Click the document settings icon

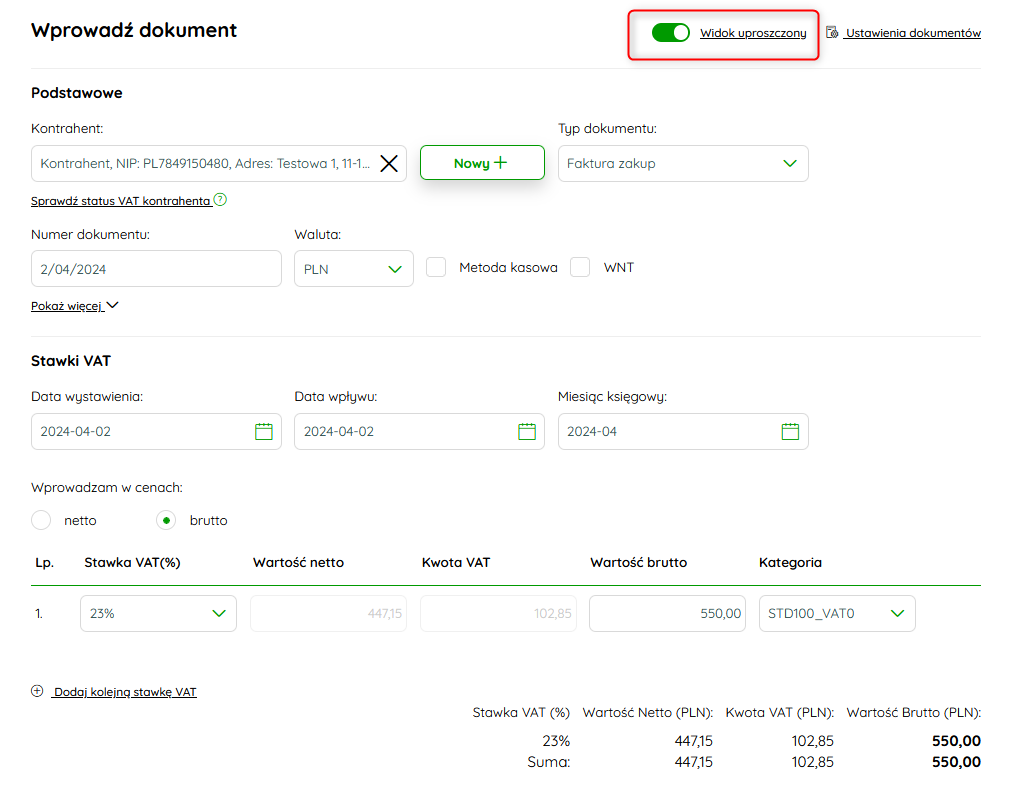[832, 32]
